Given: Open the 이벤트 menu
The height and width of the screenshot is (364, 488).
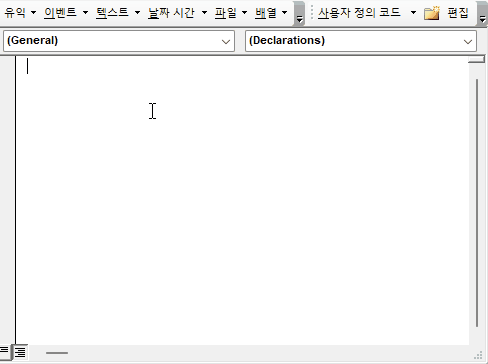Looking at the screenshot, I should coord(66,13).
